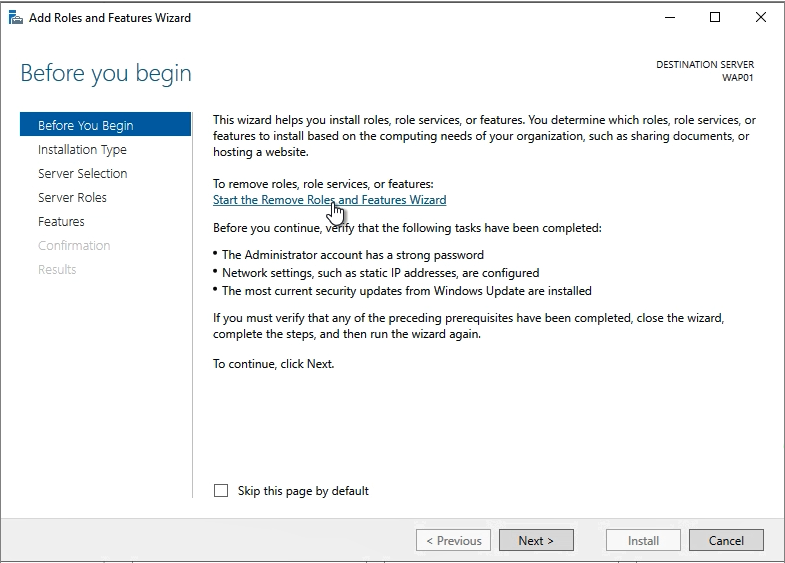785x563 pixels.
Task: Select the Before You Begin step
Action: click(x=106, y=125)
